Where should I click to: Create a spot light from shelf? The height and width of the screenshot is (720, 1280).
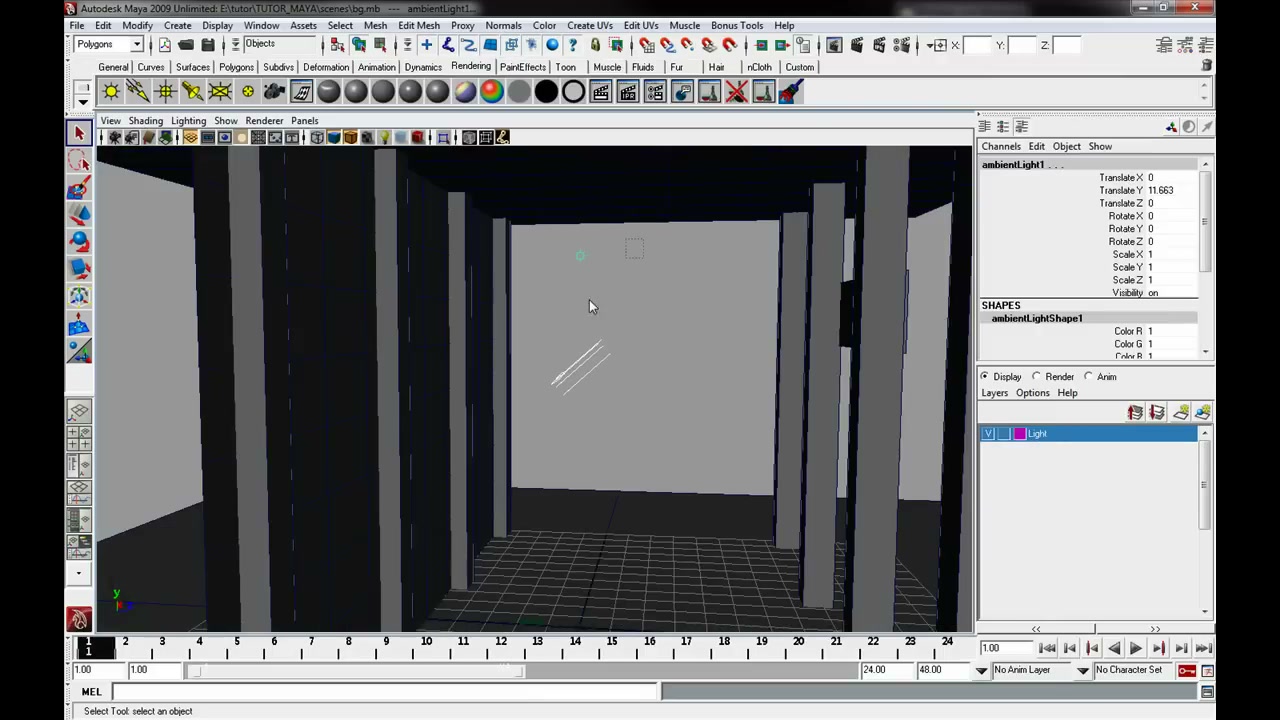tap(192, 92)
